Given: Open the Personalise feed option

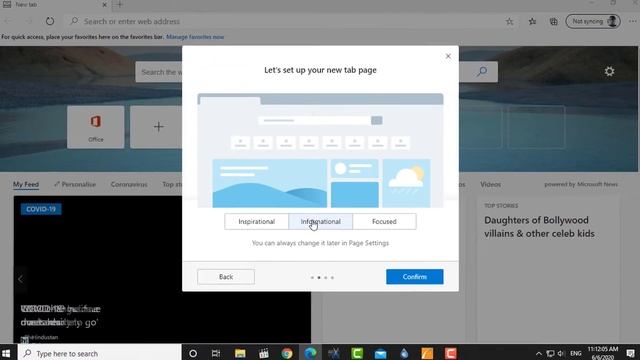Looking at the screenshot, I should pyautogui.click(x=75, y=184).
